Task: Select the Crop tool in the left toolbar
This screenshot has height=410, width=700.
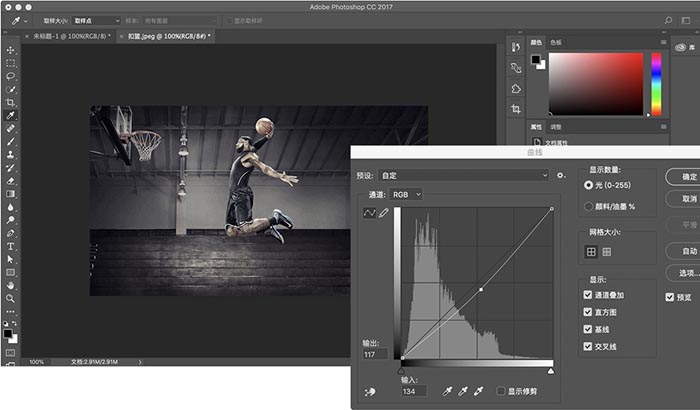Action: [11, 102]
